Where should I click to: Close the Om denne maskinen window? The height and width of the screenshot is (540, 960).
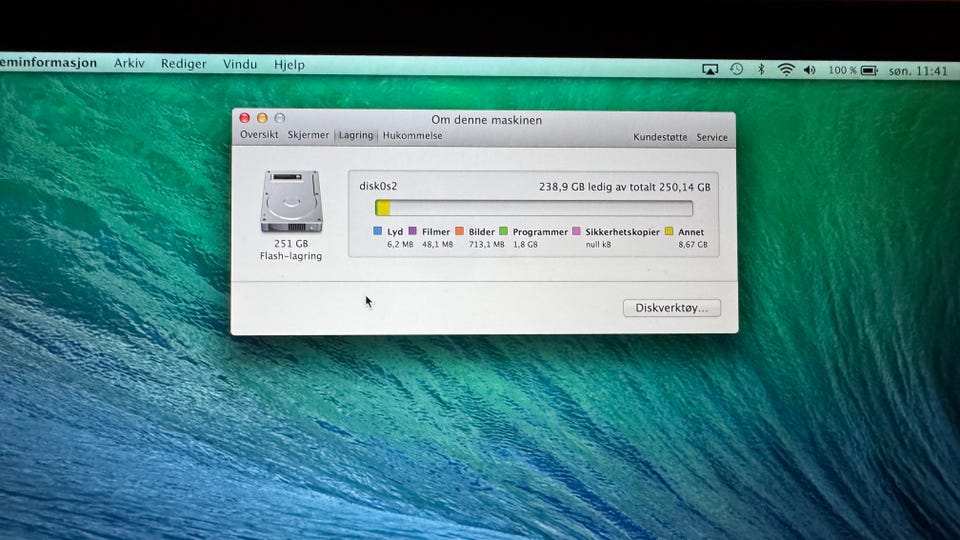(x=244, y=118)
